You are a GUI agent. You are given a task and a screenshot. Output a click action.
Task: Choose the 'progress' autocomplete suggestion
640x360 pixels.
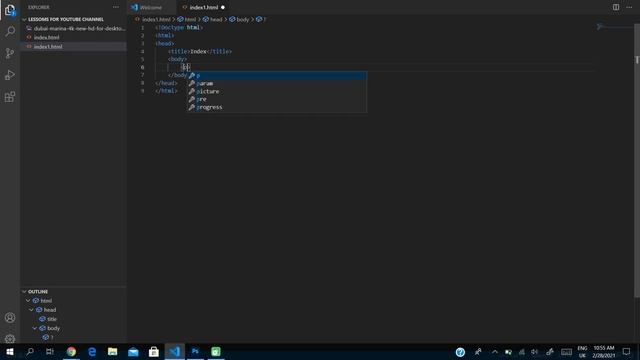(x=277, y=107)
